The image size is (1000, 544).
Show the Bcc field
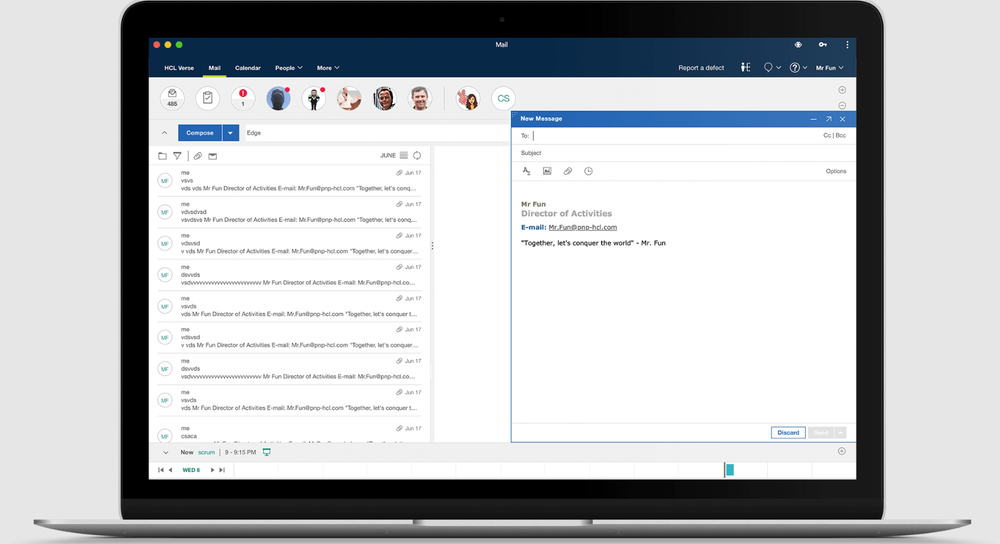pyautogui.click(x=841, y=135)
